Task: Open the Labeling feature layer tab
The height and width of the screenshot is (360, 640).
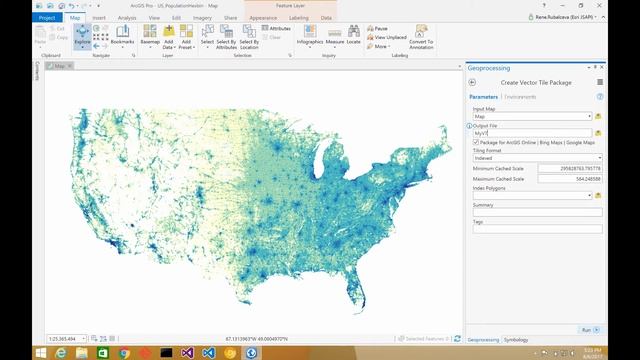Action: click(299, 18)
